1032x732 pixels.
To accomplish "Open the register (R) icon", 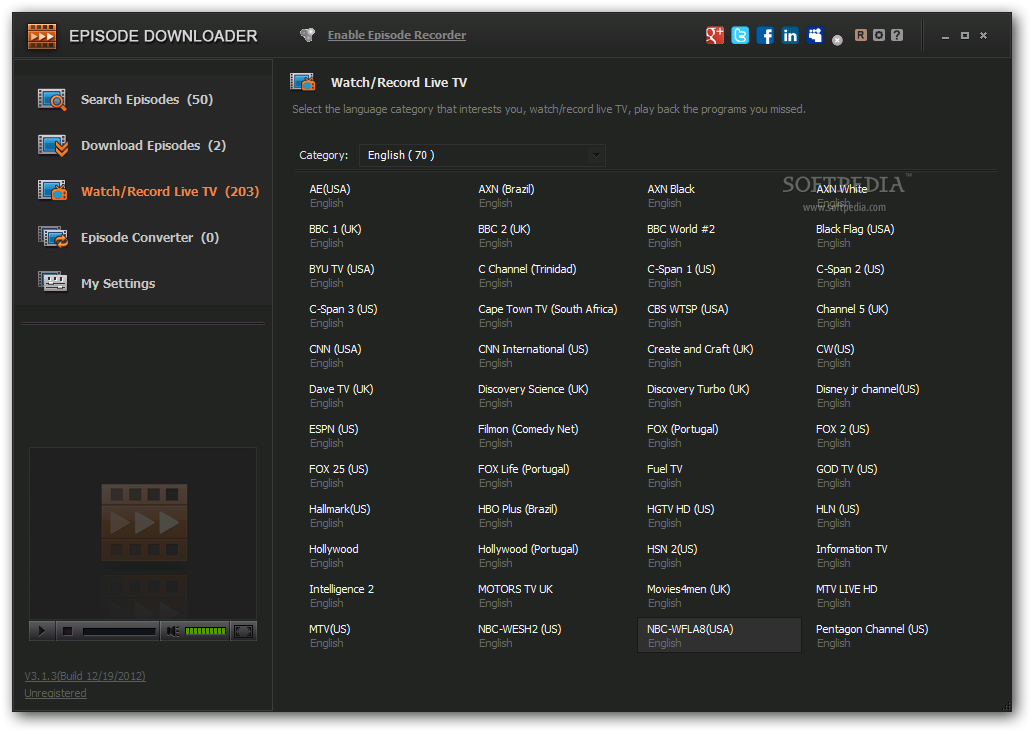I will (x=860, y=35).
